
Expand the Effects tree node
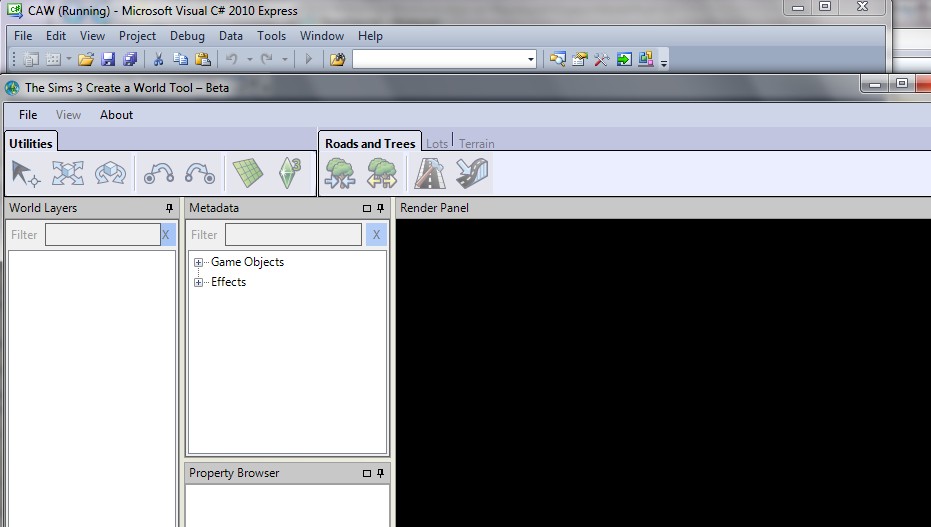click(198, 282)
